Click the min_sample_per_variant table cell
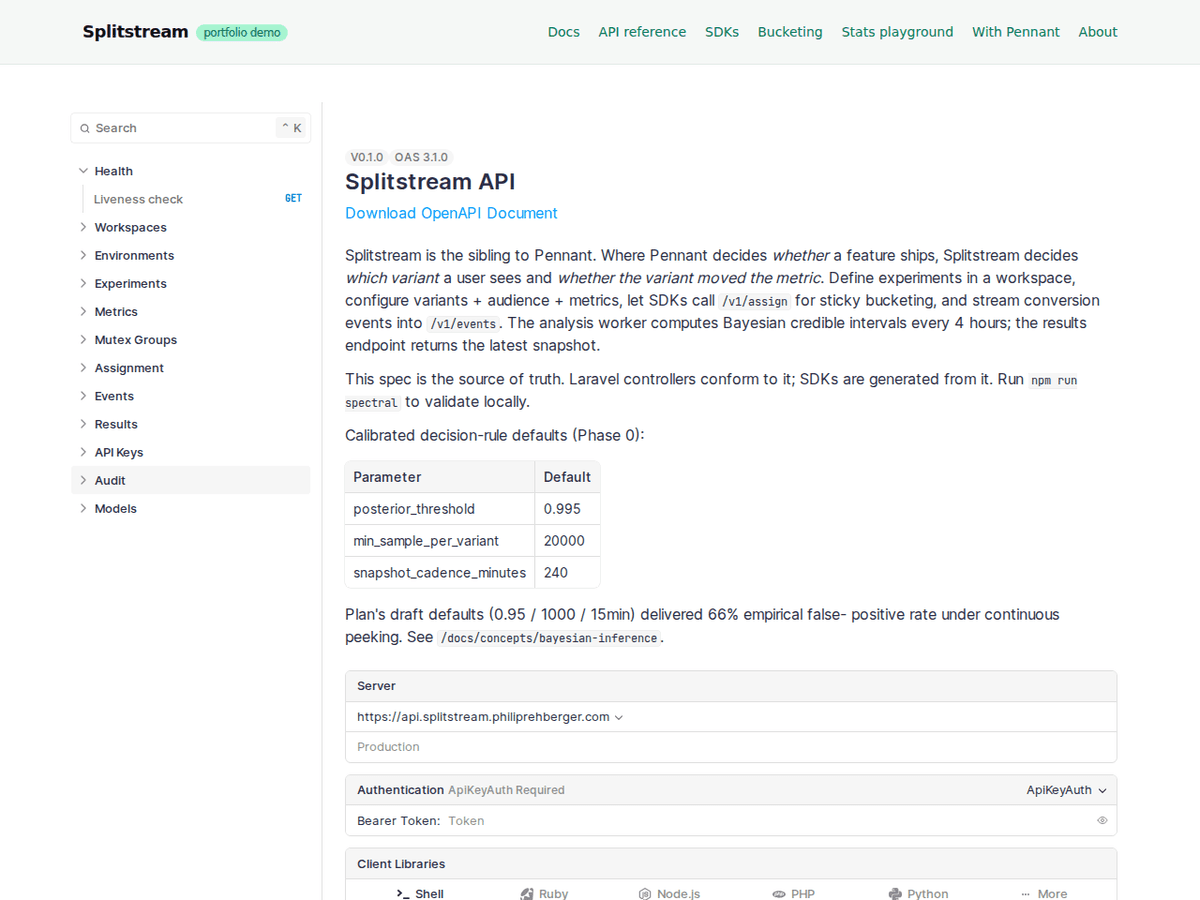This screenshot has width=1200, height=900. tap(440, 541)
